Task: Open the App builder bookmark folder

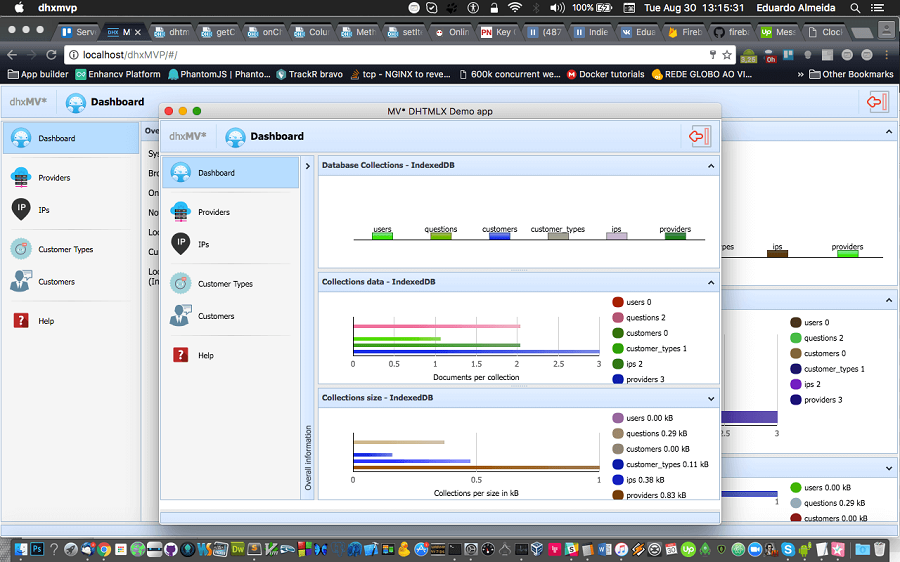Action: tap(37, 74)
